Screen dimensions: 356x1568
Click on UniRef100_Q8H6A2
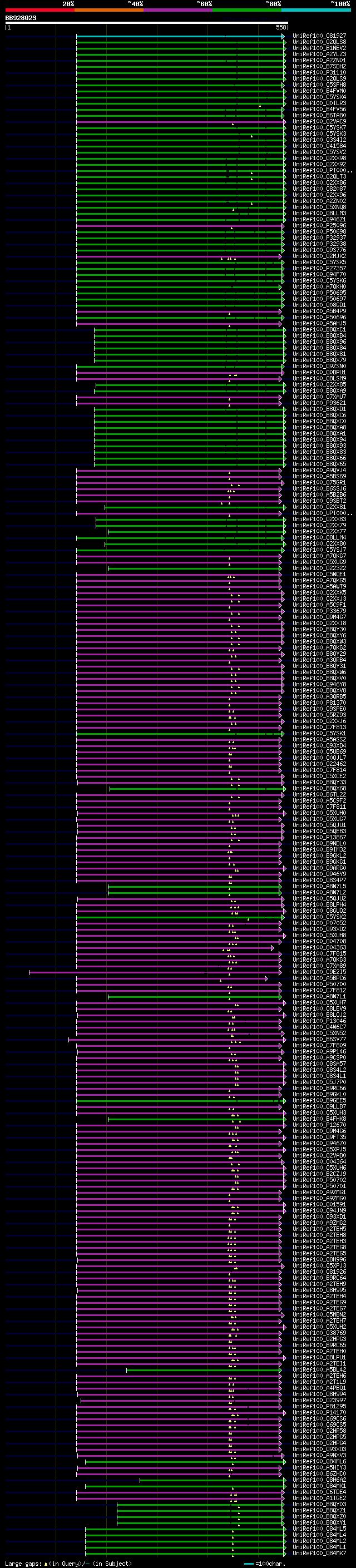(319, 1480)
